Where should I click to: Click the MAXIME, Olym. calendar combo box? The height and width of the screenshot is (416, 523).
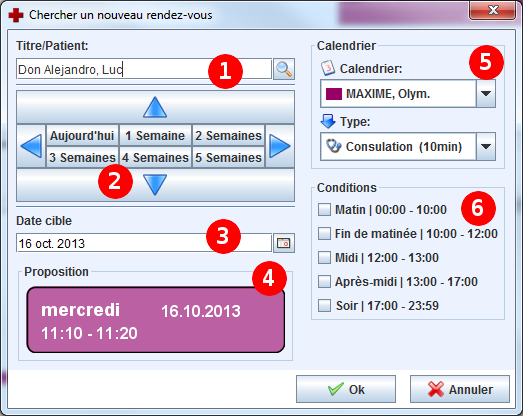408,94
